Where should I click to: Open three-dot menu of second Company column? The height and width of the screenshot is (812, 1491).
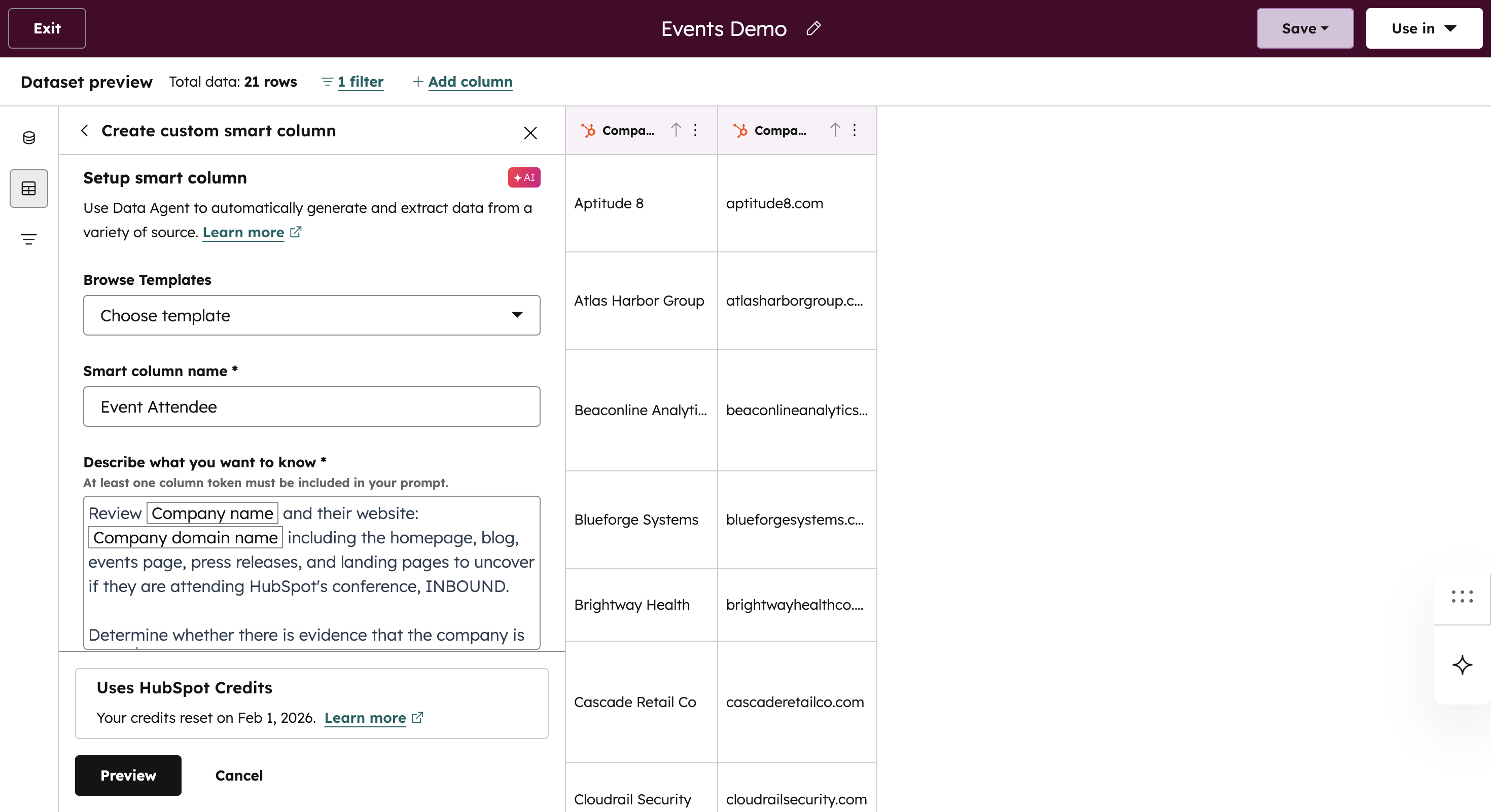tap(855, 130)
